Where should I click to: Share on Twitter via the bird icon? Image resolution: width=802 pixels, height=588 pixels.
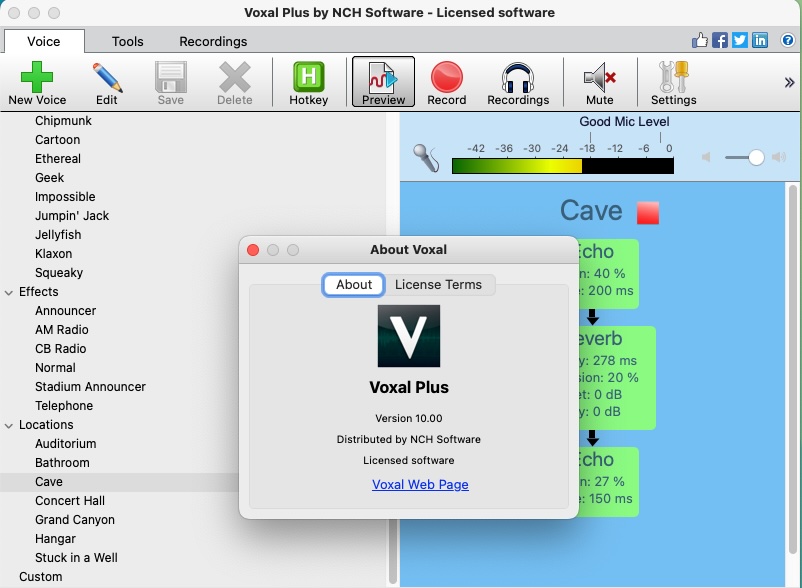click(740, 40)
